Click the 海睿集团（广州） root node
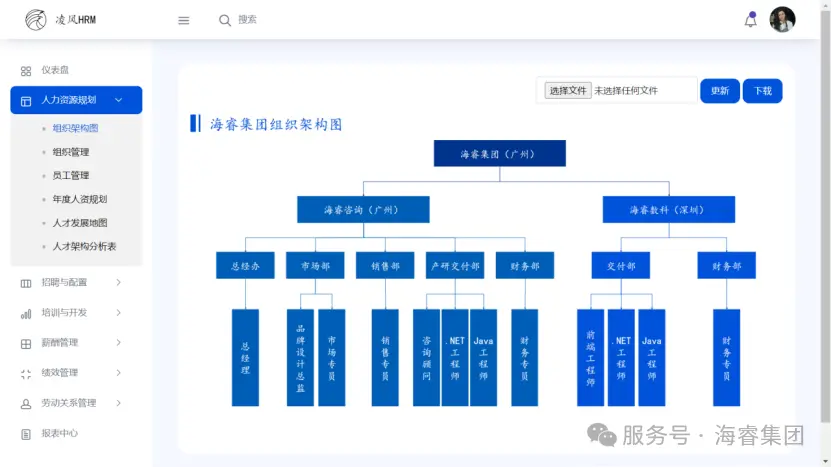This screenshot has height=468, width=831. point(499,154)
